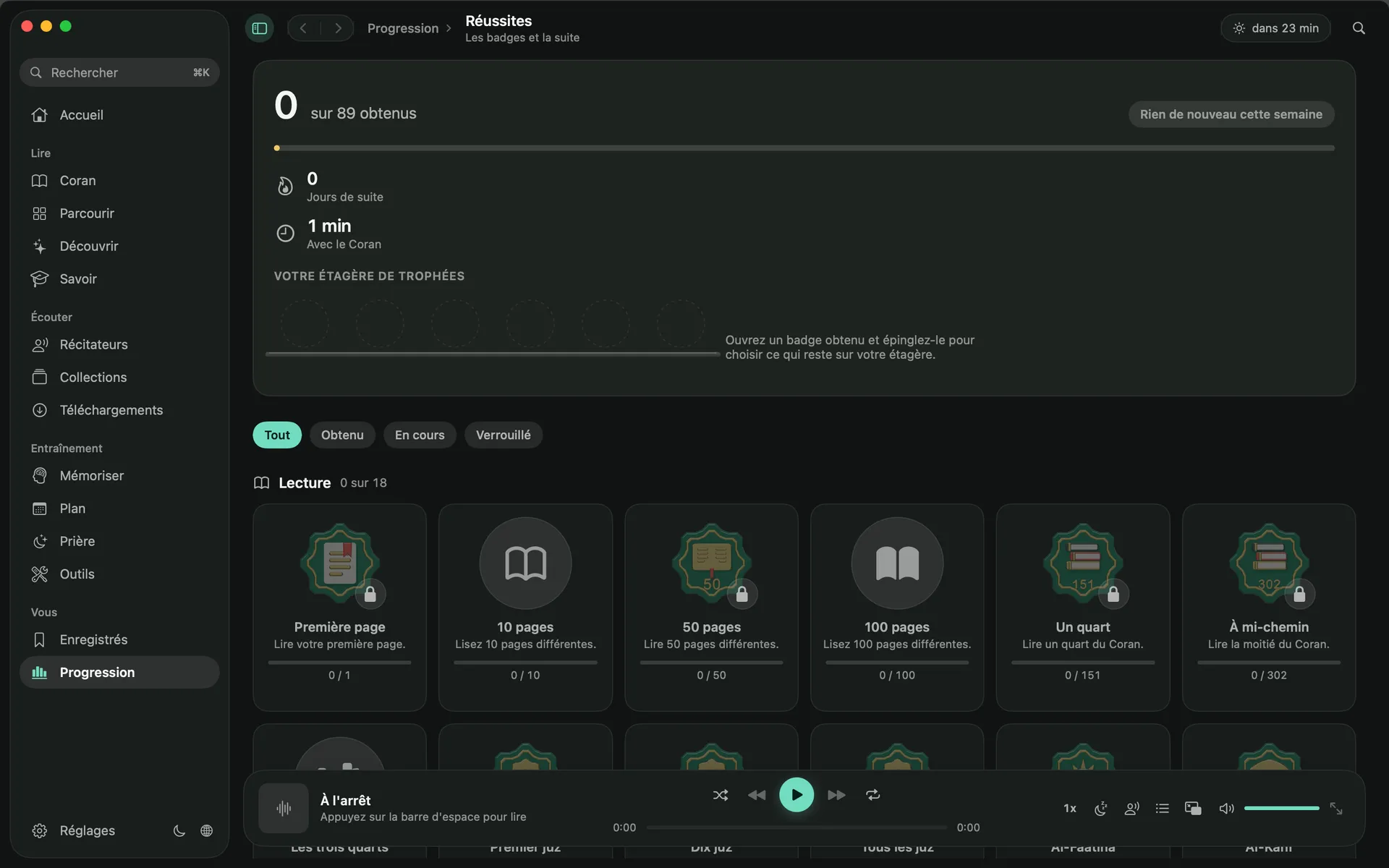Start playback with the play button

(797, 795)
